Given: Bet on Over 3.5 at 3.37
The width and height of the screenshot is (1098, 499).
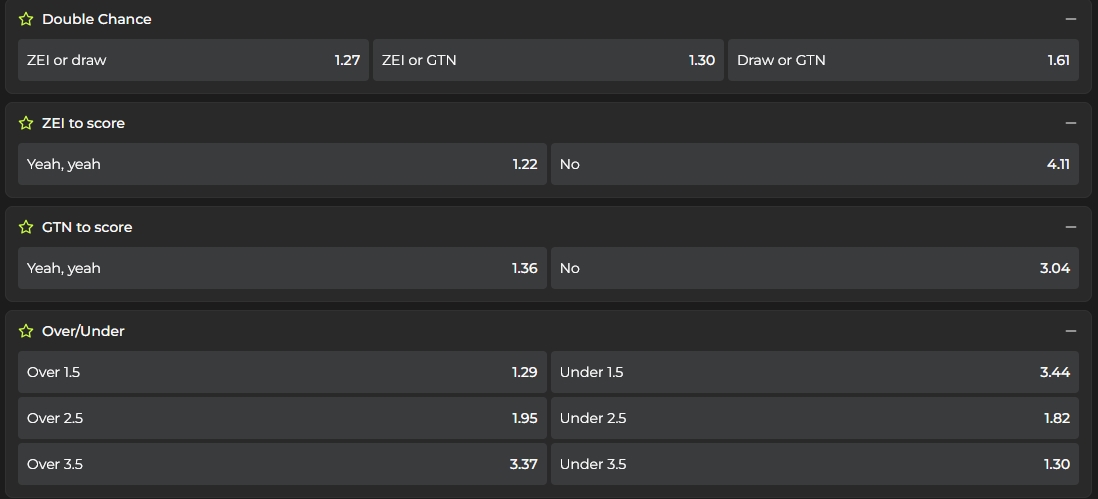Looking at the screenshot, I should pyautogui.click(x=282, y=464).
